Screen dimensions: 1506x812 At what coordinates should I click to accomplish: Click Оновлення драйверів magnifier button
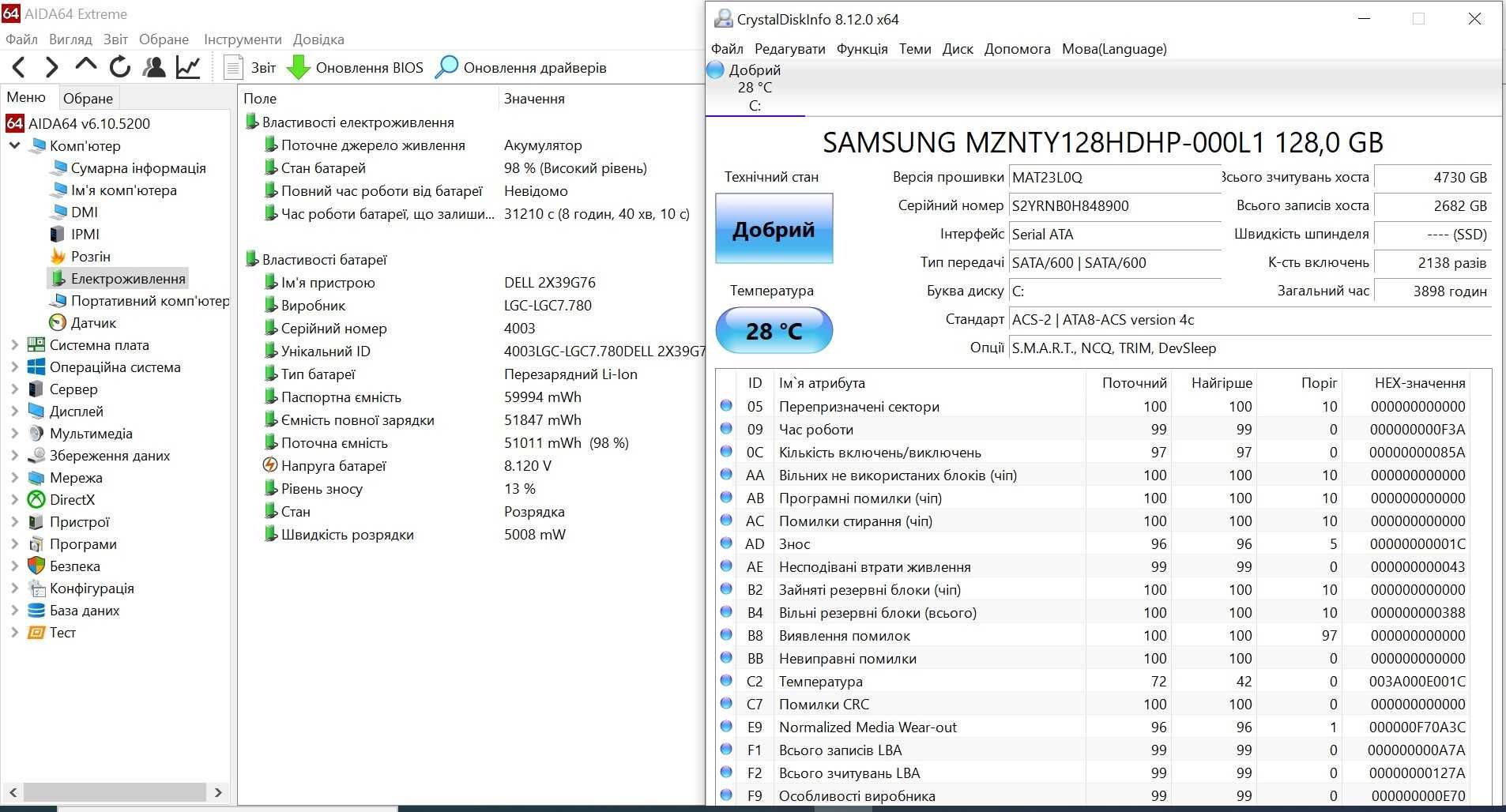point(521,68)
